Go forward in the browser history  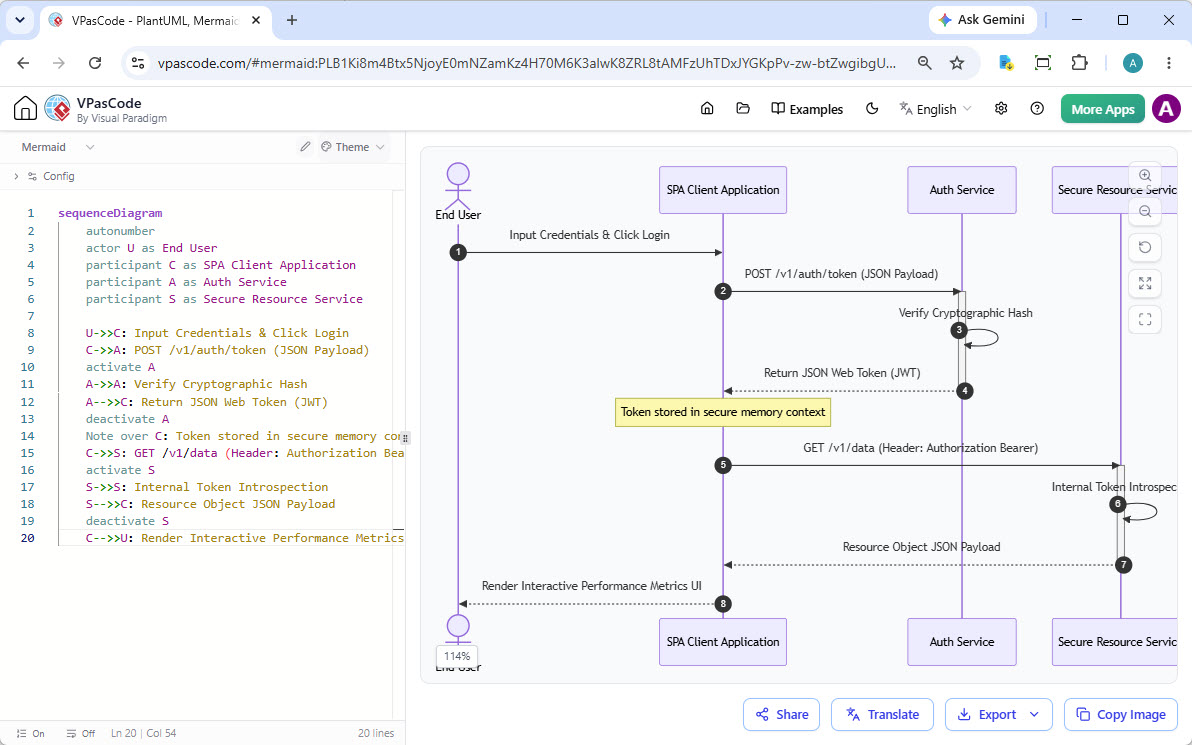click(x=59, y=63)
